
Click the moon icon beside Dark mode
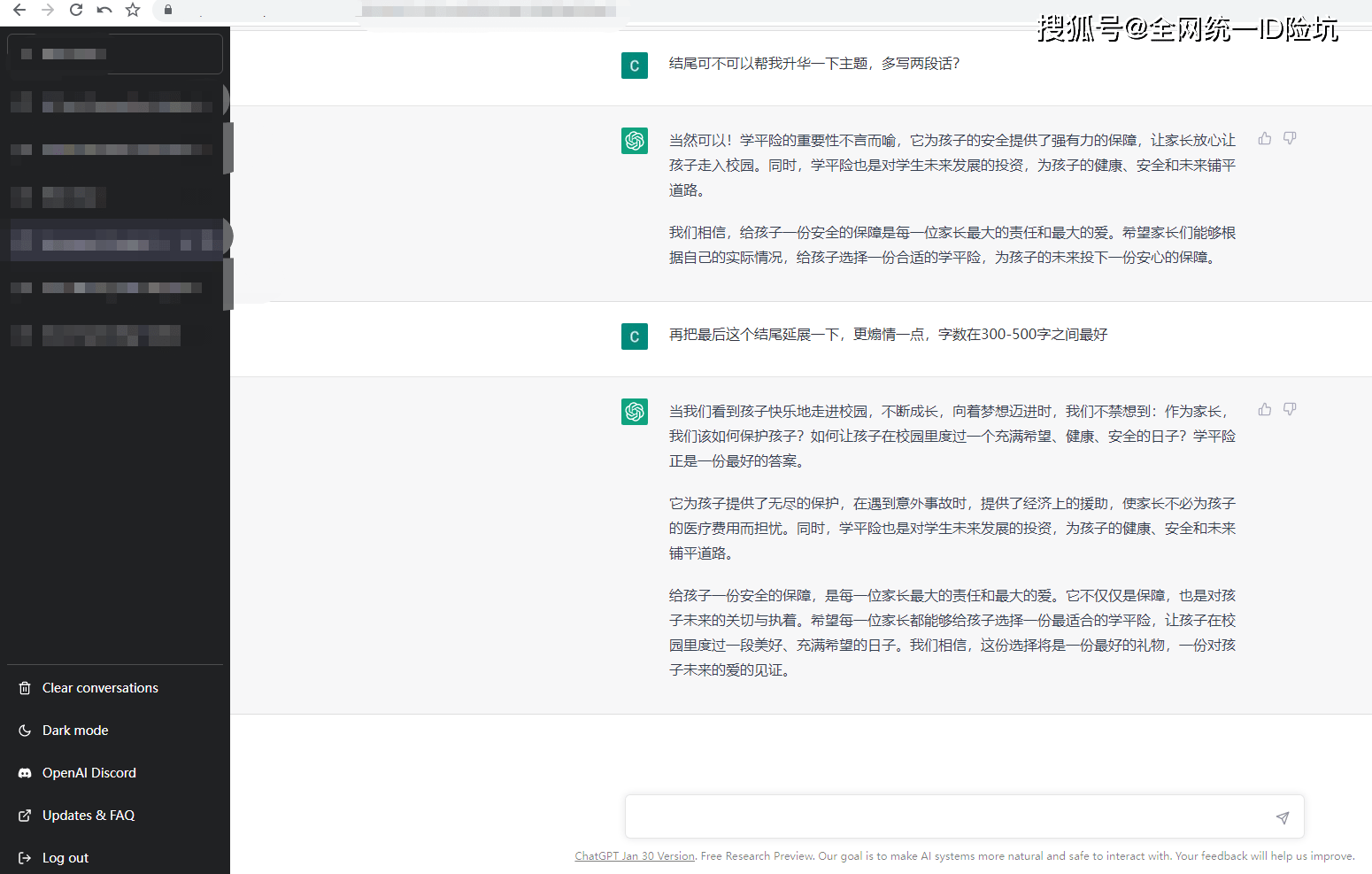coord(24,730)
